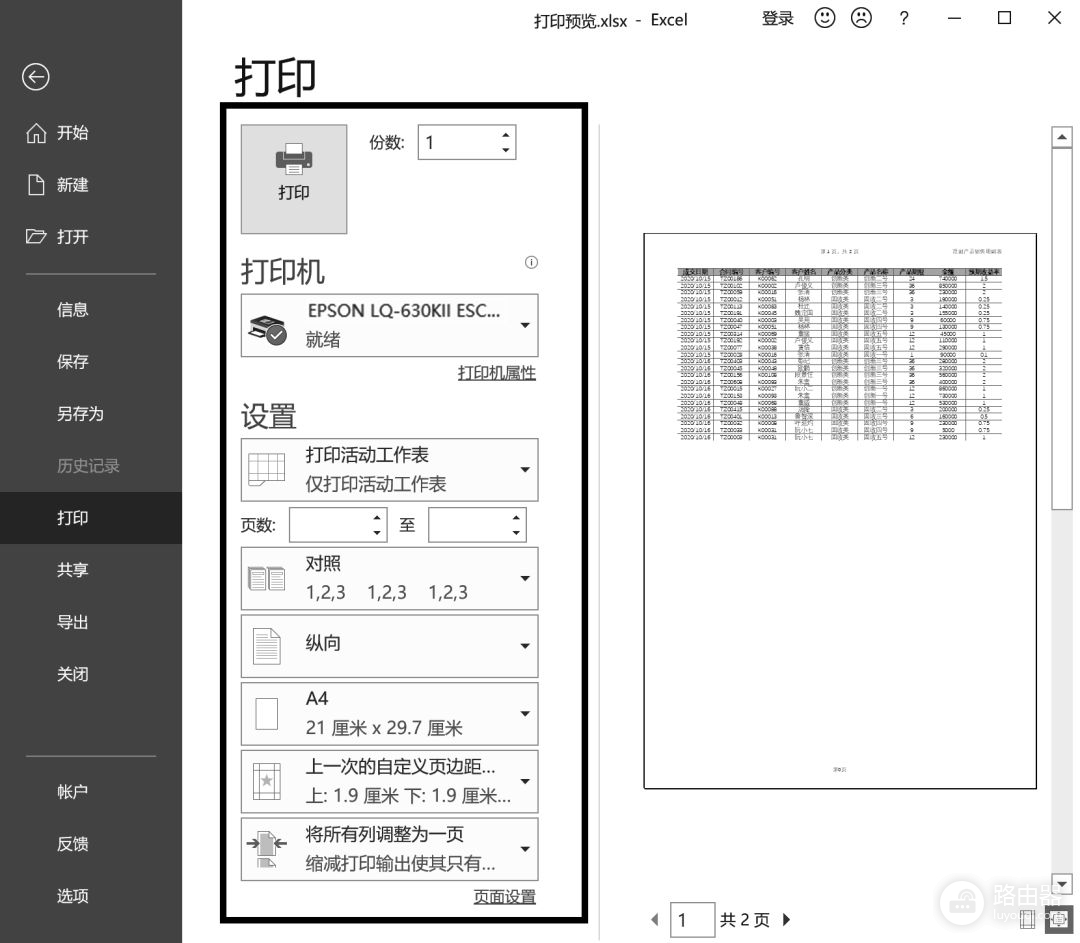The width and height of the screenshot is (1080, 943).
Task: Open the A4 paper size dropdown
Action: point(390,714)
